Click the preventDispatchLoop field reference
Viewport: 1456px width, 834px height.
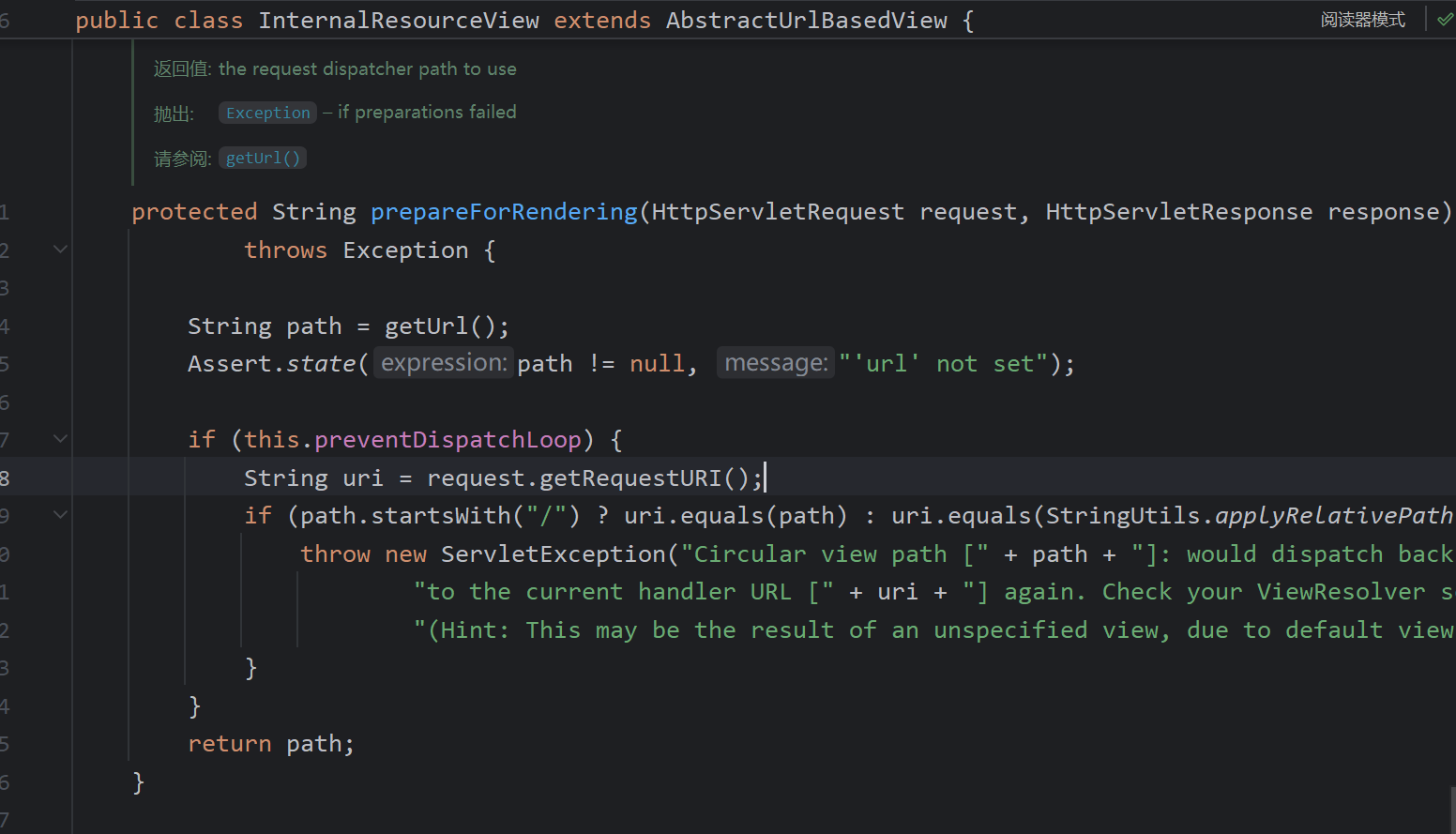tap(447, 440)
